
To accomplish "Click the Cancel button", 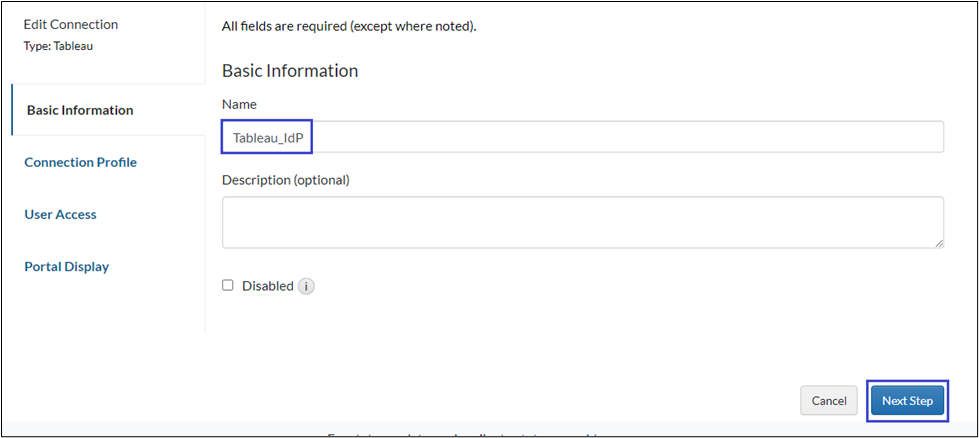I will click(829, 400).
